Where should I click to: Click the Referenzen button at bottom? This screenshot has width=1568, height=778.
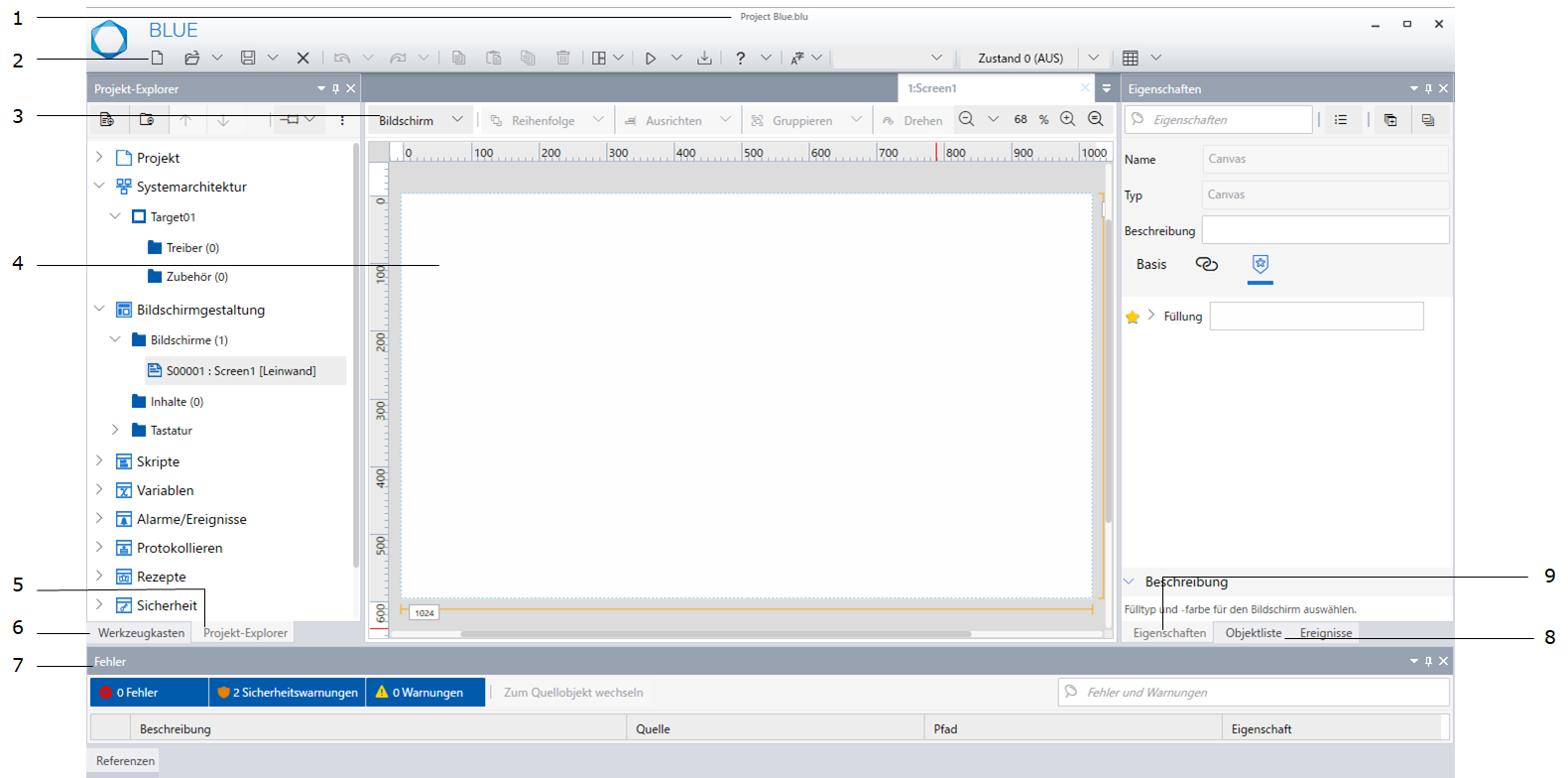(125, 761)
